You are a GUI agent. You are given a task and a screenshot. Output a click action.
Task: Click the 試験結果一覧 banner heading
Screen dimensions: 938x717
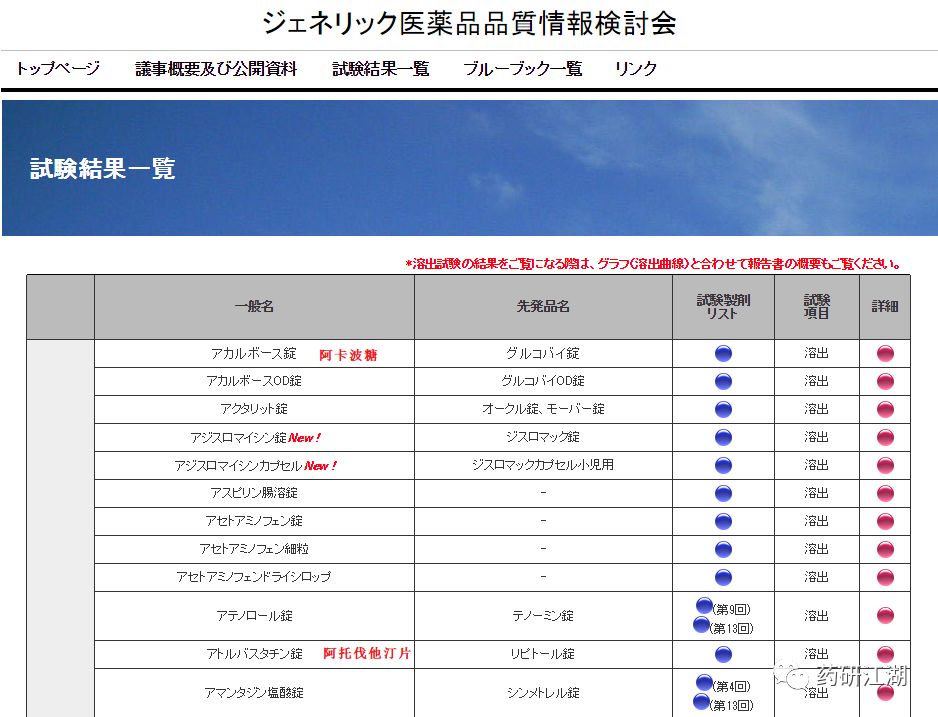pyautogui.click(x=102, y=169)
